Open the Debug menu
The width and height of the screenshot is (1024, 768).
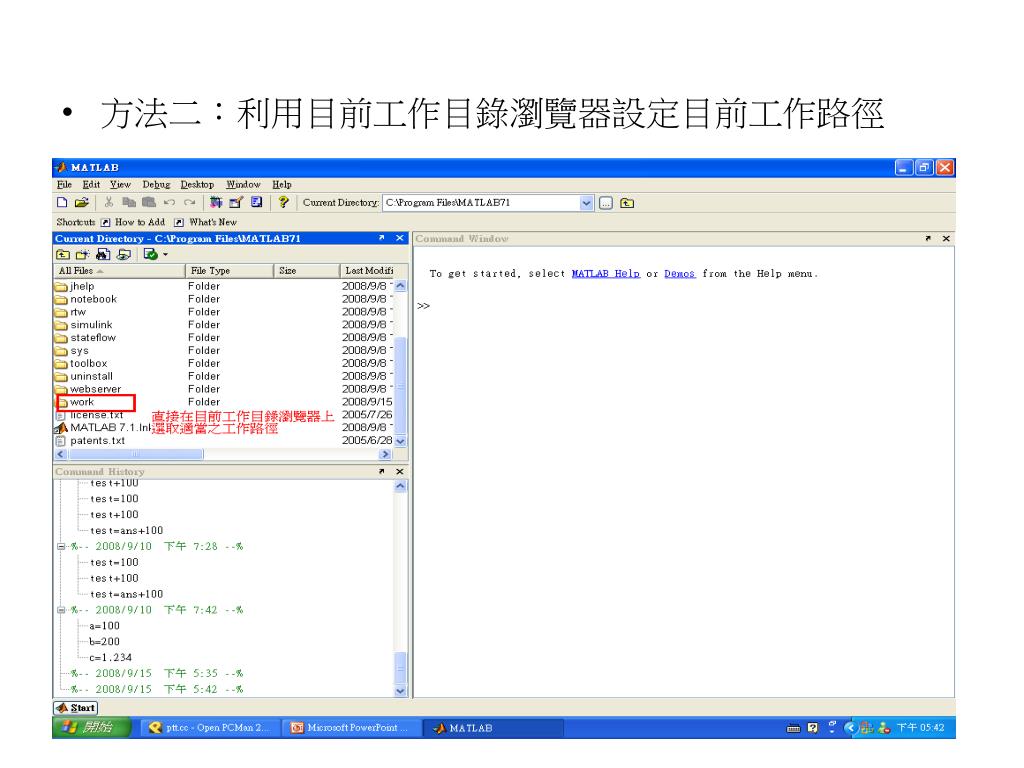click(x=156, y=185)
